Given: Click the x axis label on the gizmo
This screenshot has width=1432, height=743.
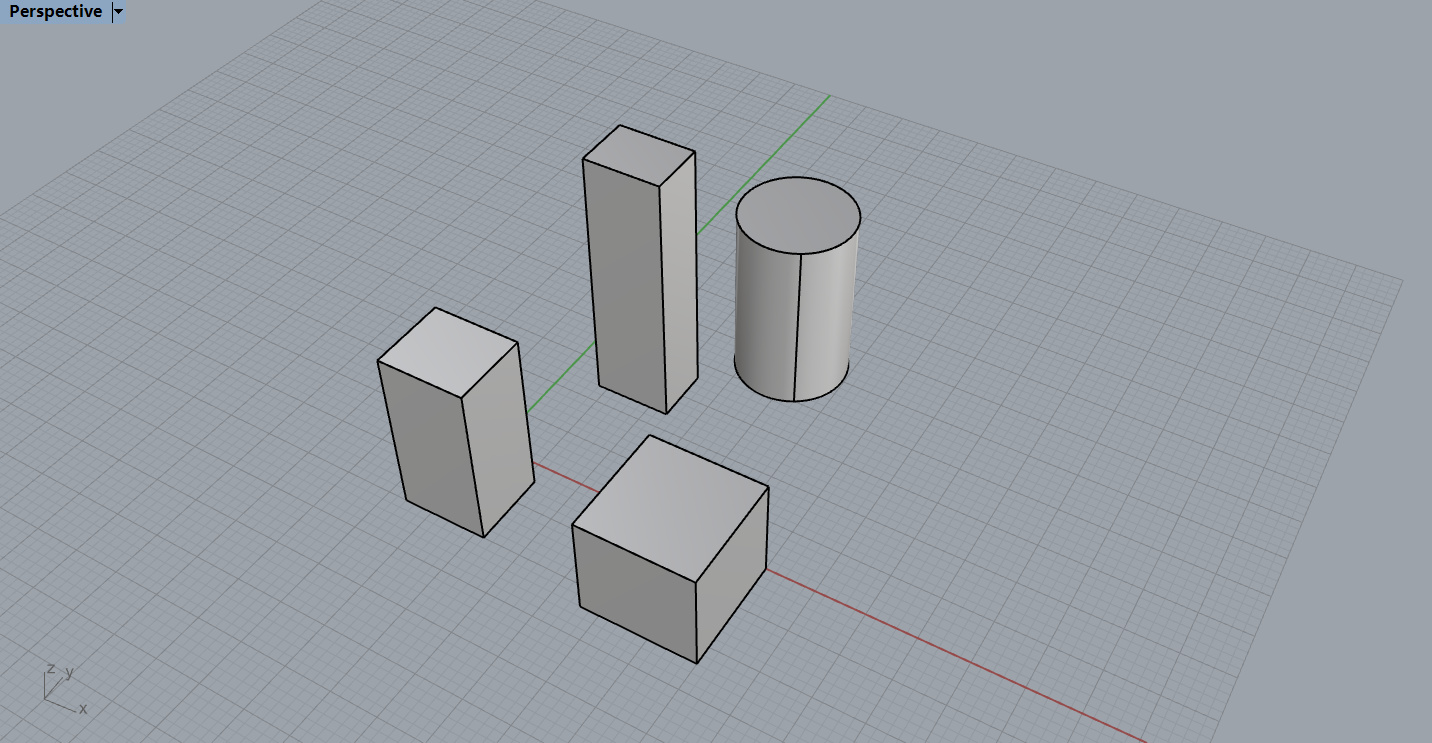Looking at the screenshot, I should (x=84, y=708).
